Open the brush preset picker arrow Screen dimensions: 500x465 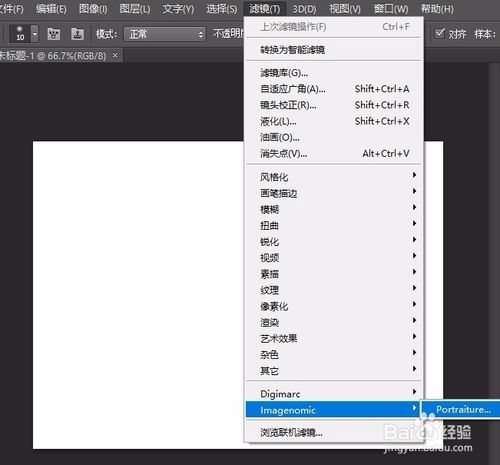point(35,34)
